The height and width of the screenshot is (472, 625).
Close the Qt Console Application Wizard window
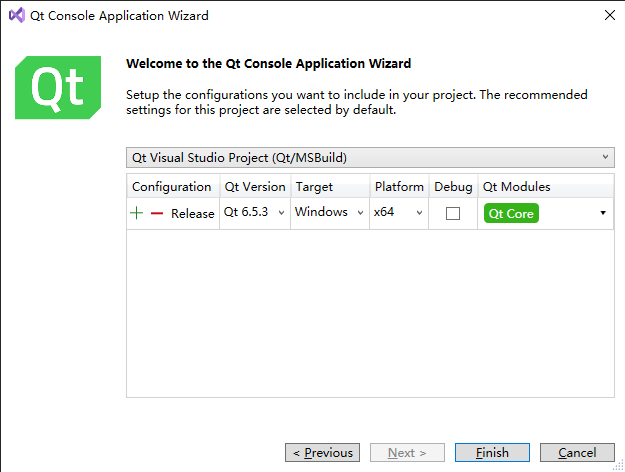609,15
